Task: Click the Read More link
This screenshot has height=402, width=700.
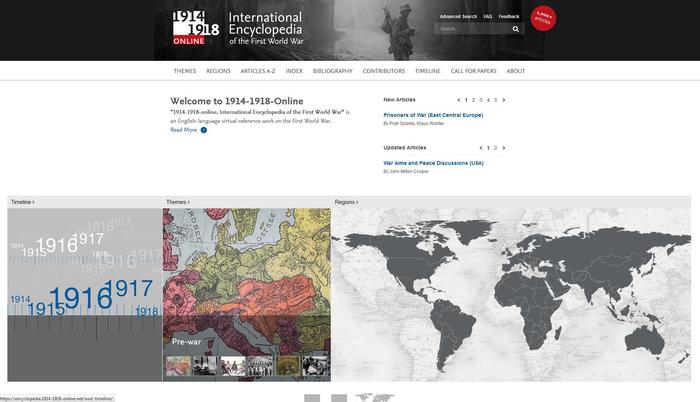Action: (183, 130)
